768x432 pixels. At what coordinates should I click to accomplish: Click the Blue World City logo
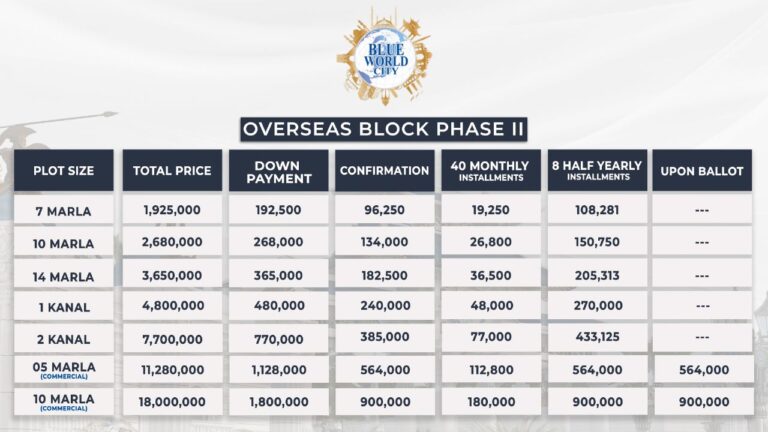pyautogui.click(x=384, y=56)
